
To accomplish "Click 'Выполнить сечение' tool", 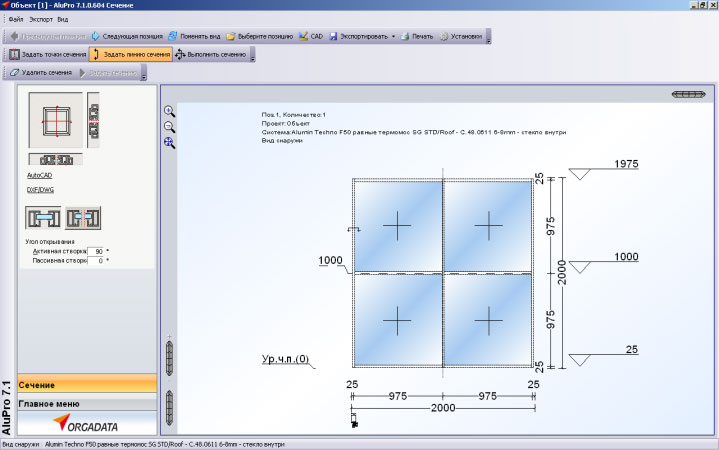I will pos(210,55).
